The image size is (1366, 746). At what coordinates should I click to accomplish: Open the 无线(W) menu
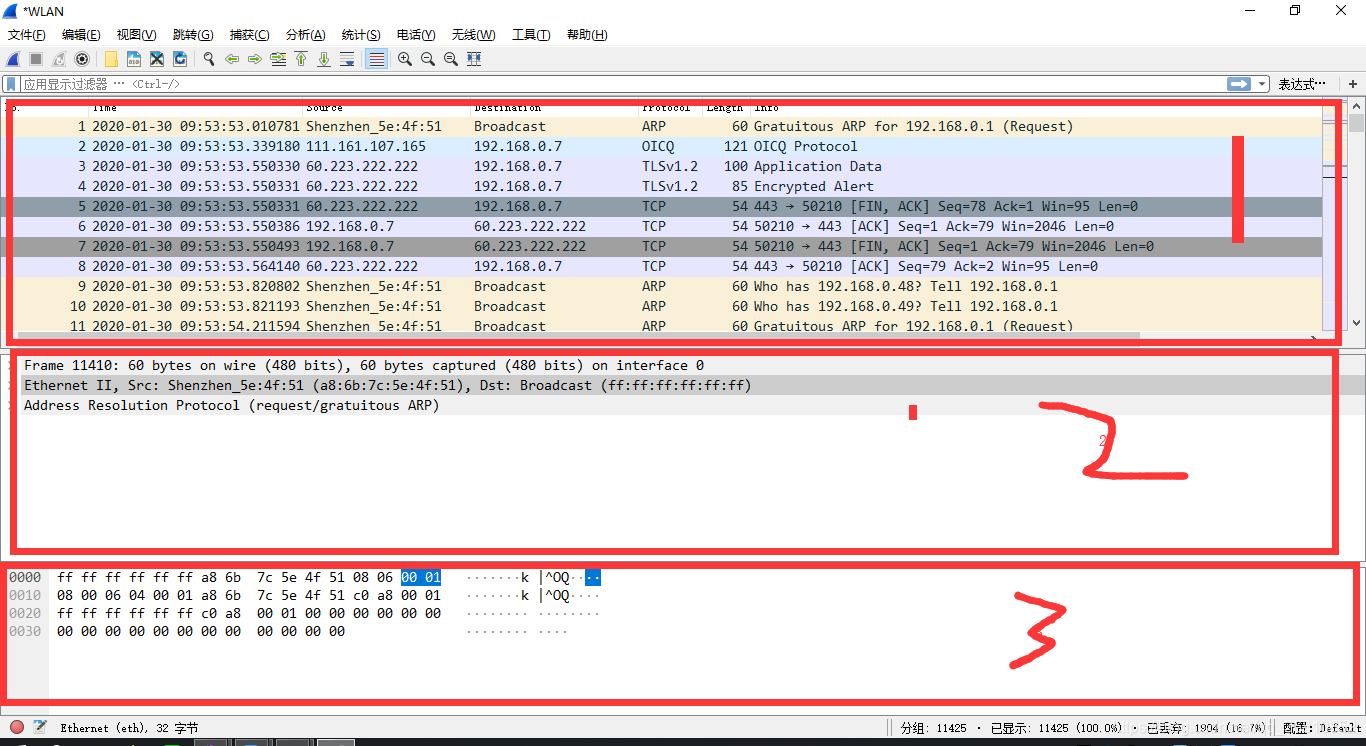[474, 35]
